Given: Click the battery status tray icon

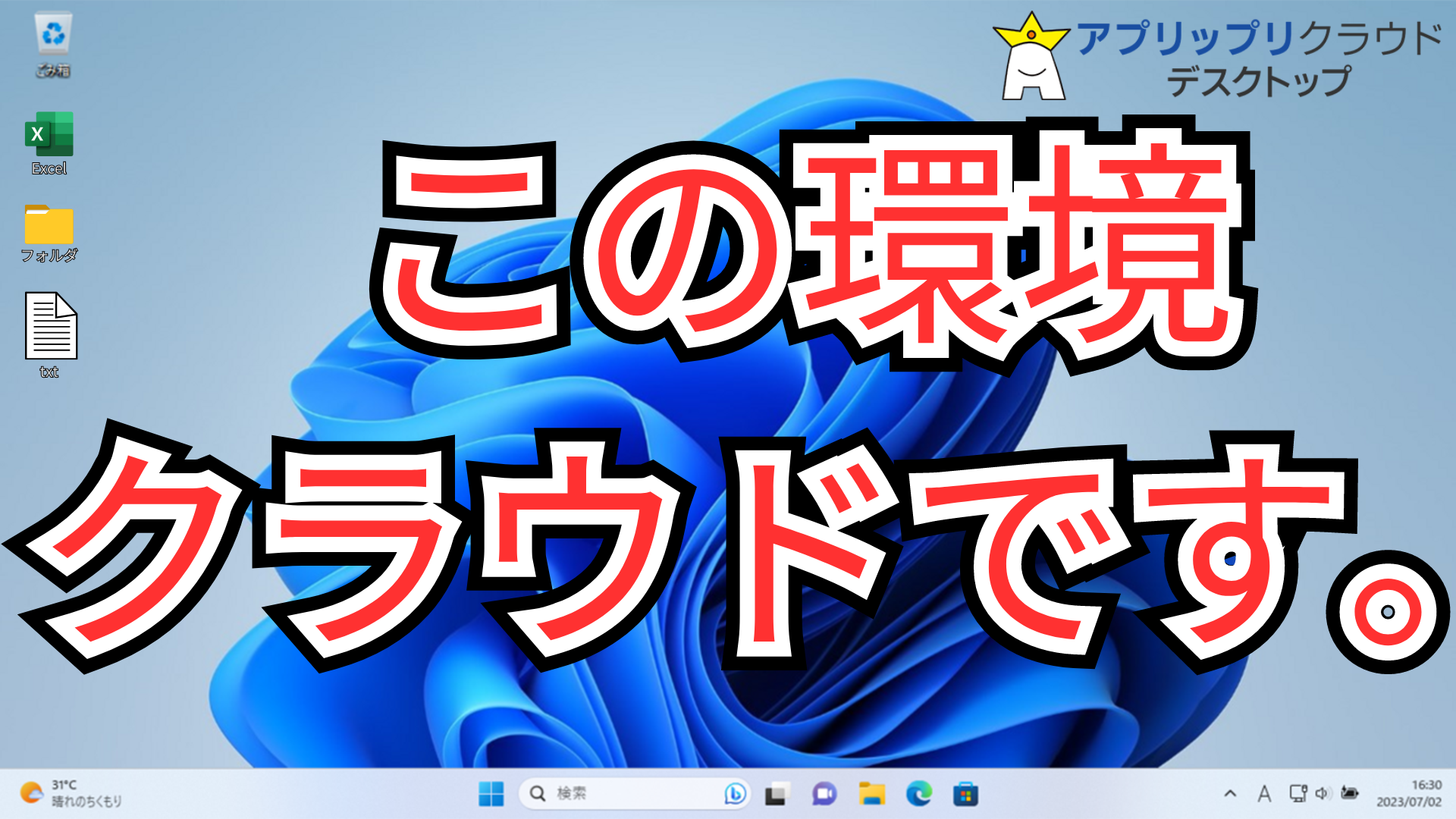Looking at the screenshot, I should [1349, 793].
